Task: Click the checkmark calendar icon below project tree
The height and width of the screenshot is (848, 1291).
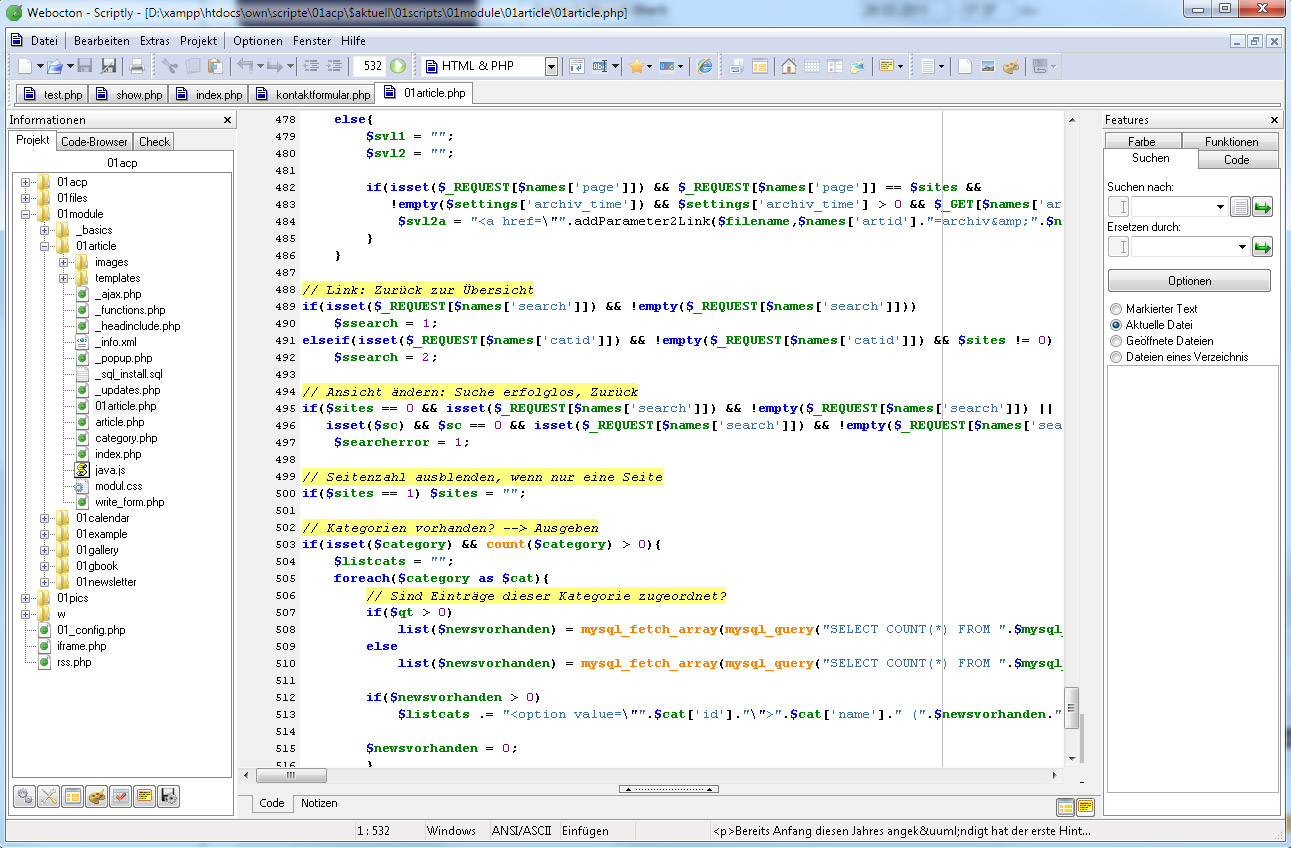Action: pos(121,796)
